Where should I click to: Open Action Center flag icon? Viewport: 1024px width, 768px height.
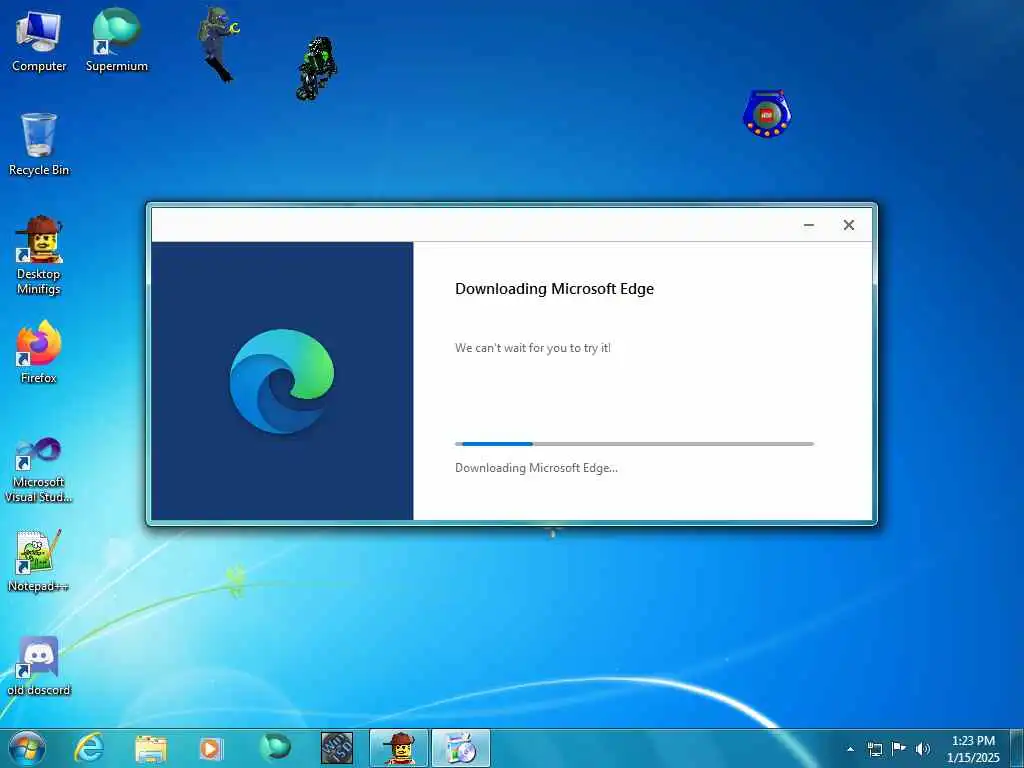899,748
